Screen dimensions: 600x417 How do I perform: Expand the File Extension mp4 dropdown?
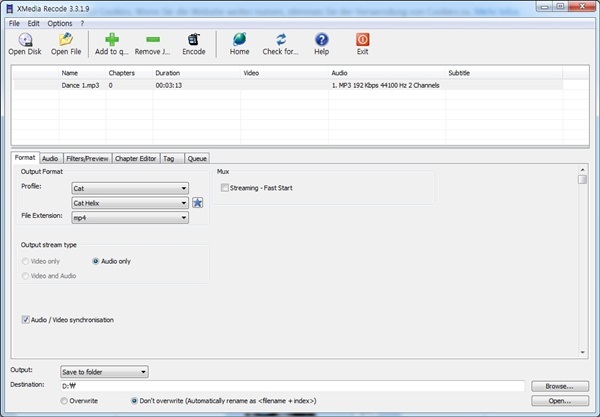[x=130, y=218]
